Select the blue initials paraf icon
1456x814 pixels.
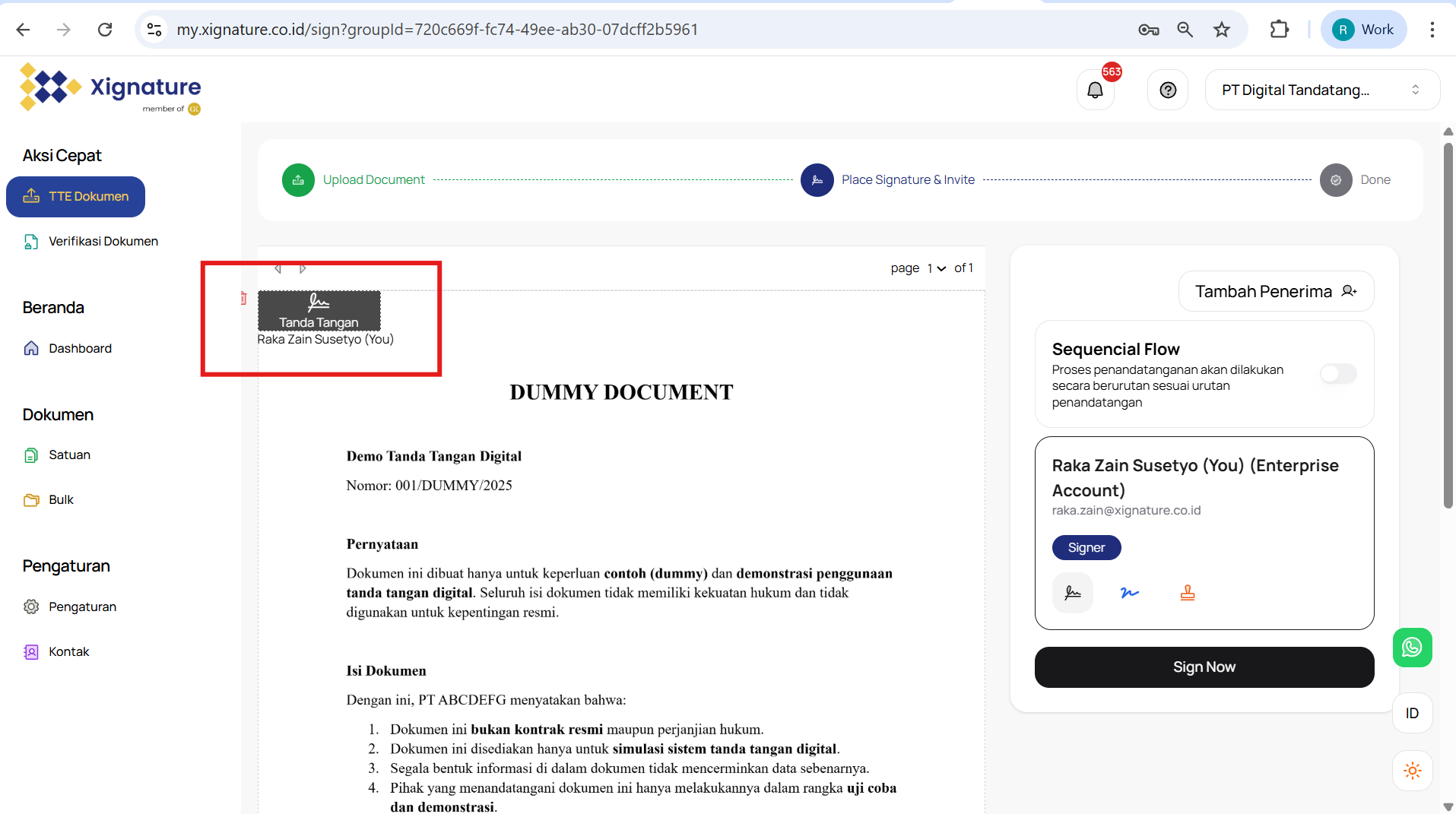click(x=1130, y=593)
